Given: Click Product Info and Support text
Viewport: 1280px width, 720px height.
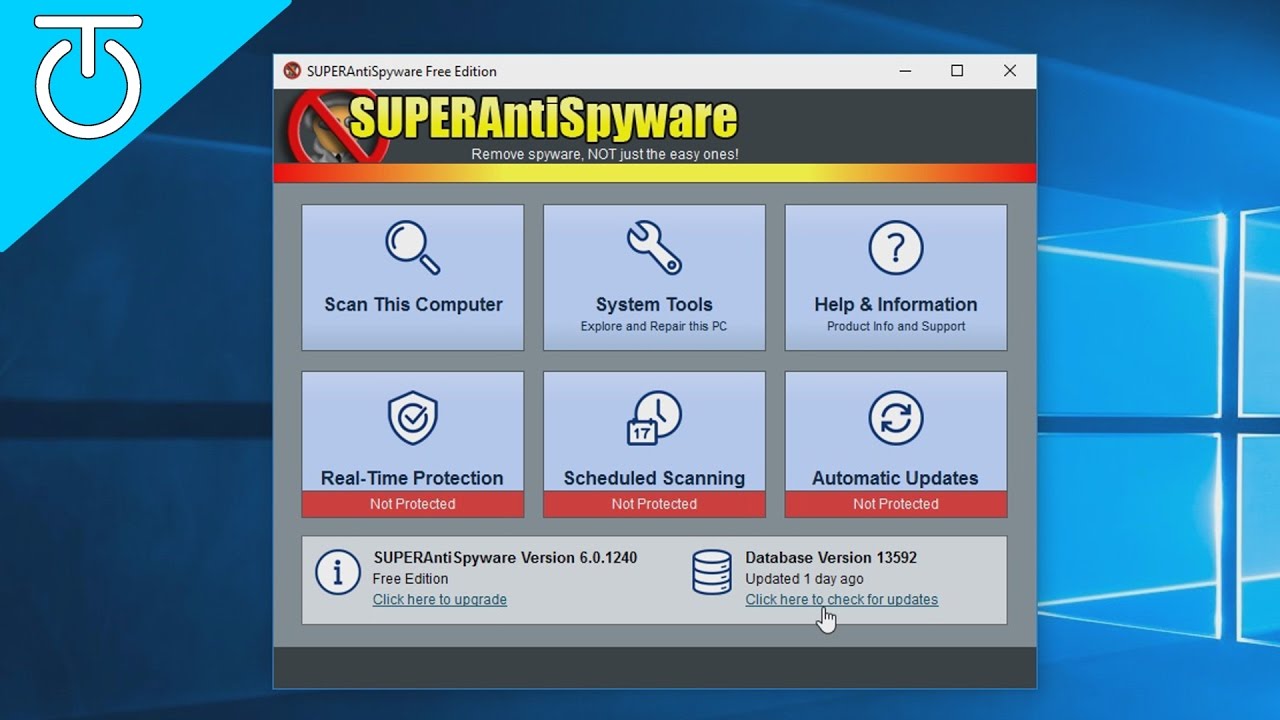Looking at the screenshot, I should coord(896,327).
